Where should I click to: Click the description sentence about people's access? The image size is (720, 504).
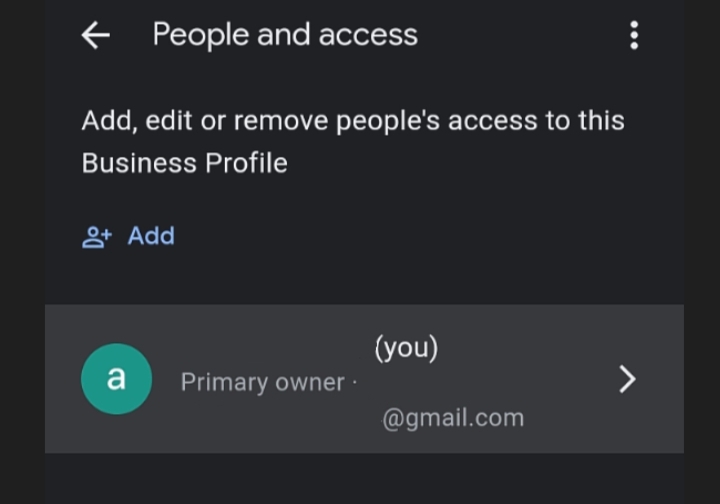coord(353,142)
